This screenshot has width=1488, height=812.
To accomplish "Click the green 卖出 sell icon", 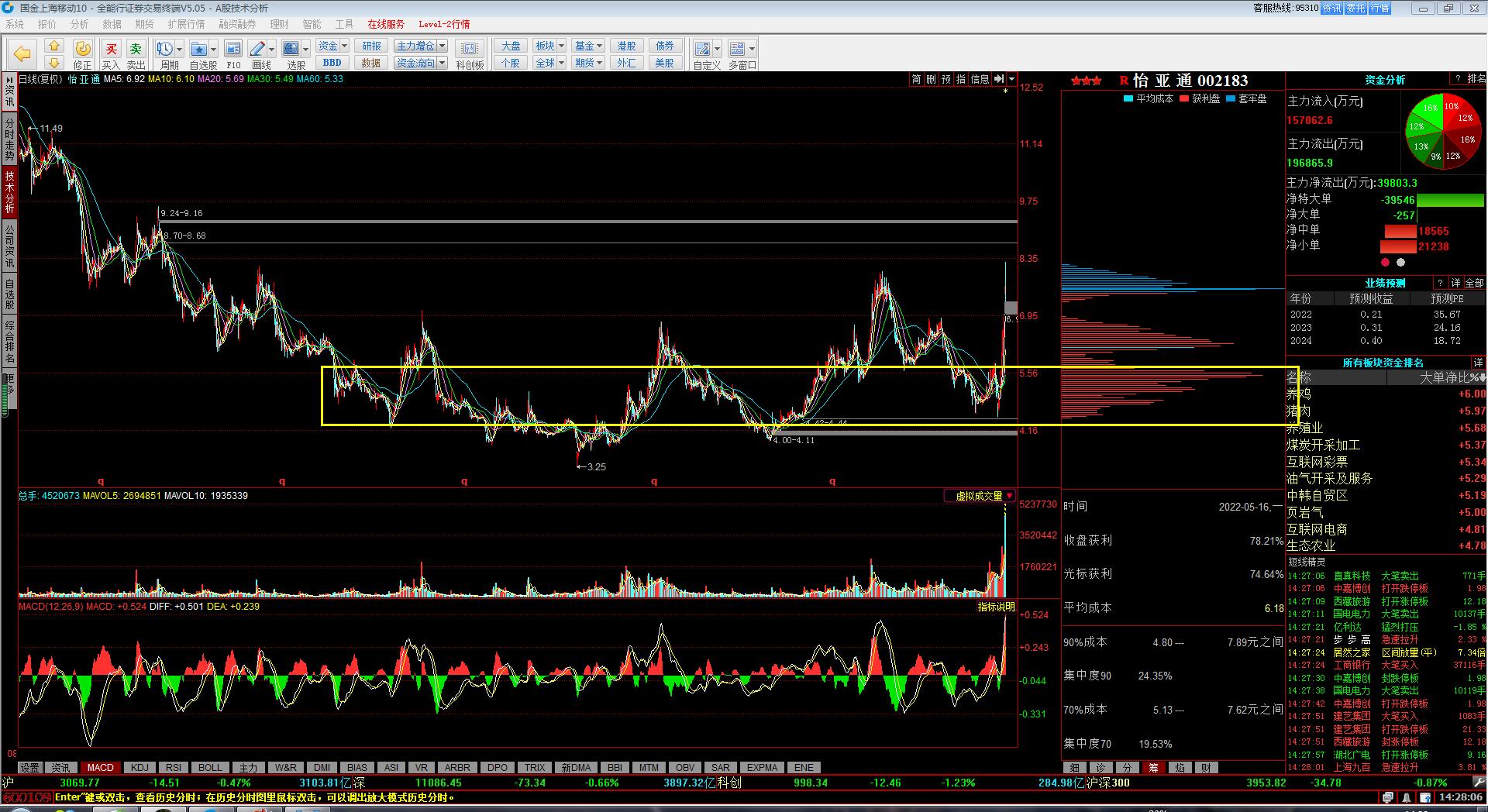I will pos(136,50).
